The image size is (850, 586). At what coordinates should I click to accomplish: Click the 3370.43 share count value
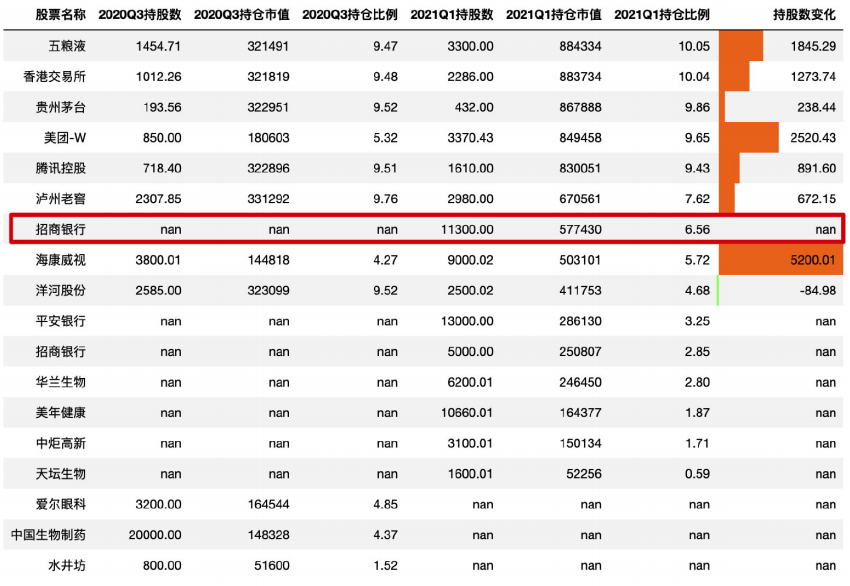[471, 138]
